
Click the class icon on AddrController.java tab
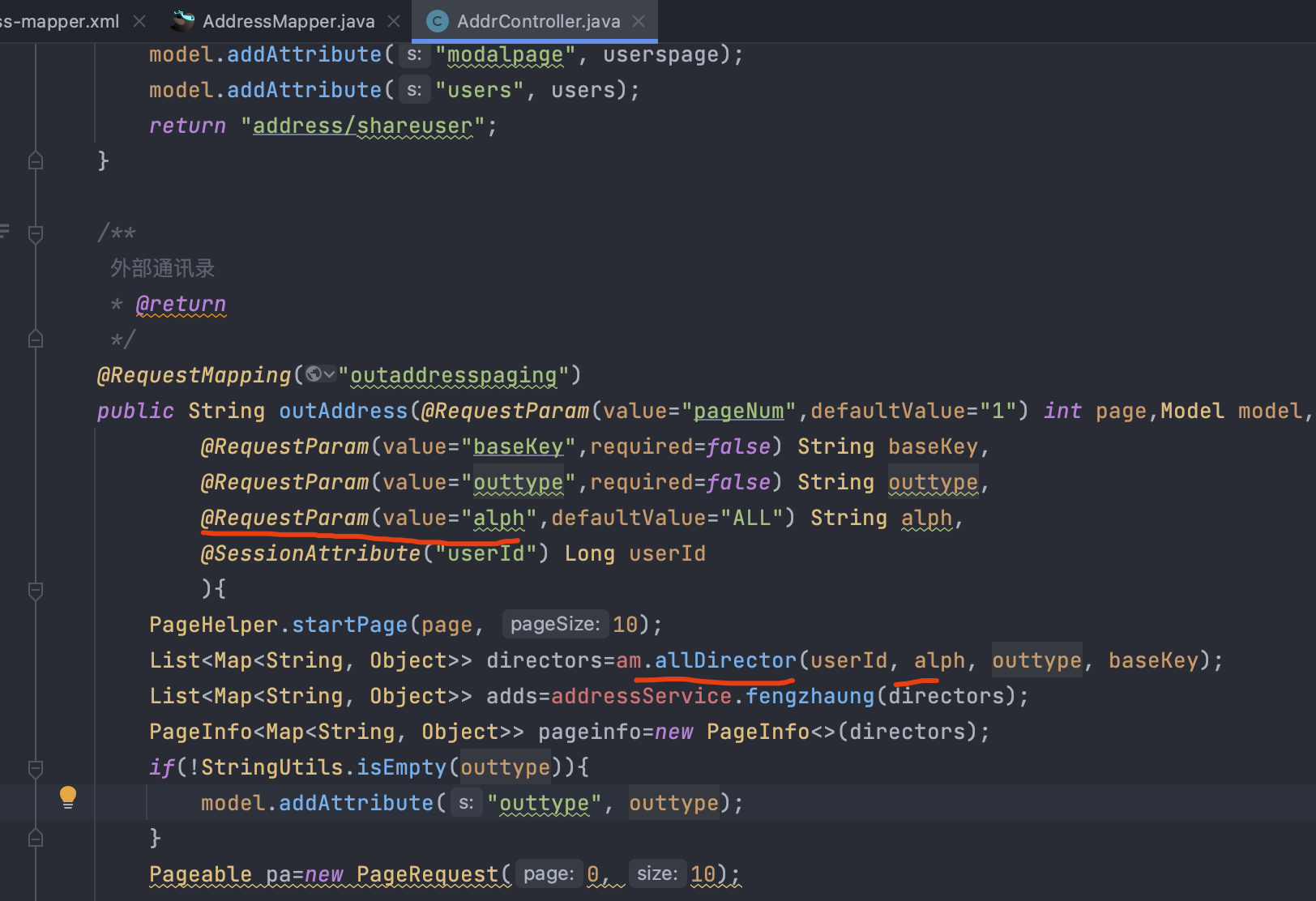438,21
